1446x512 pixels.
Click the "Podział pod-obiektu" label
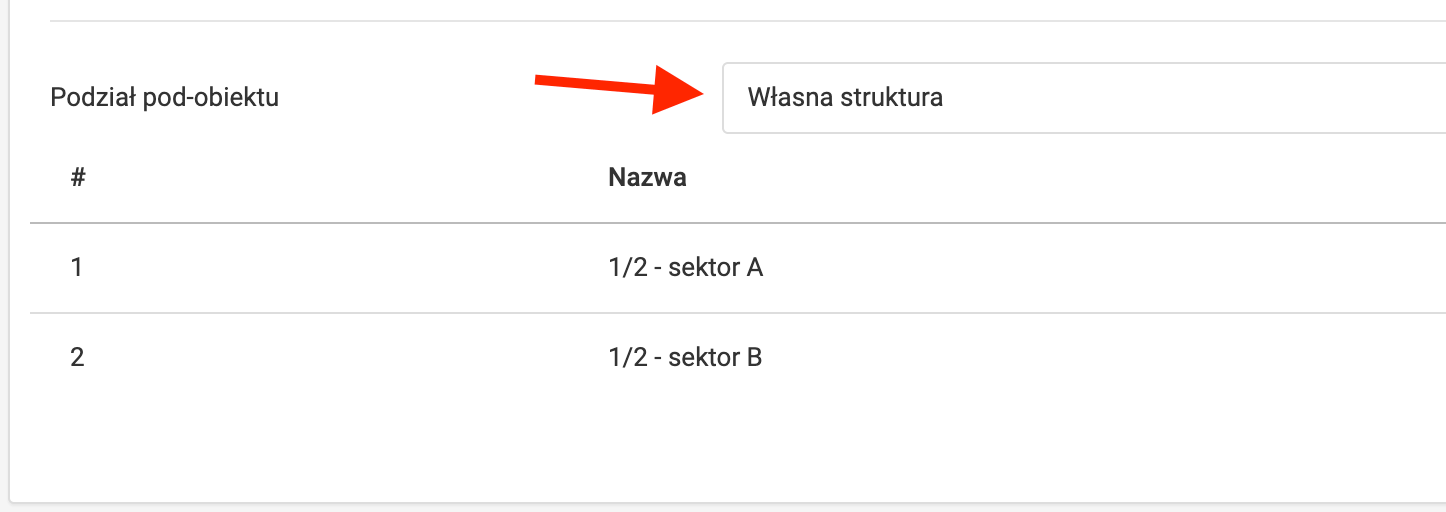(x=164, y=98)
